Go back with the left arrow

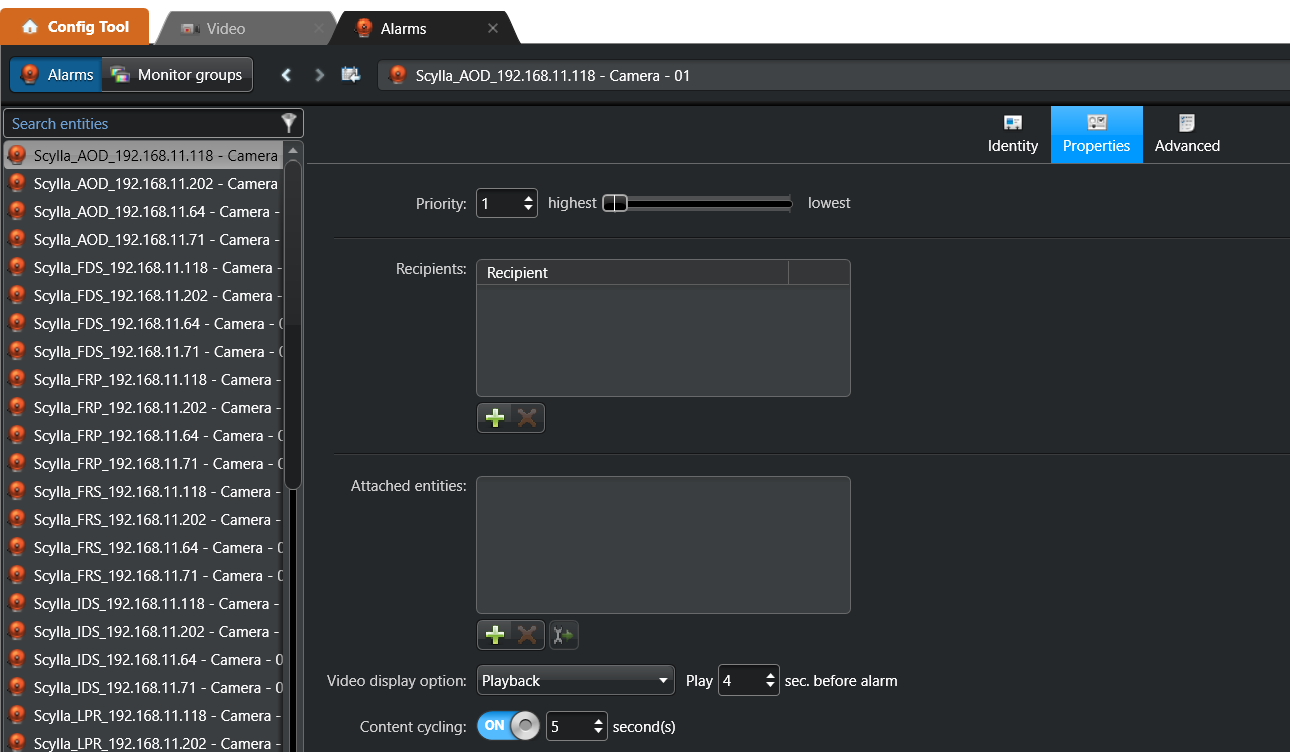(x=287, y=75)
